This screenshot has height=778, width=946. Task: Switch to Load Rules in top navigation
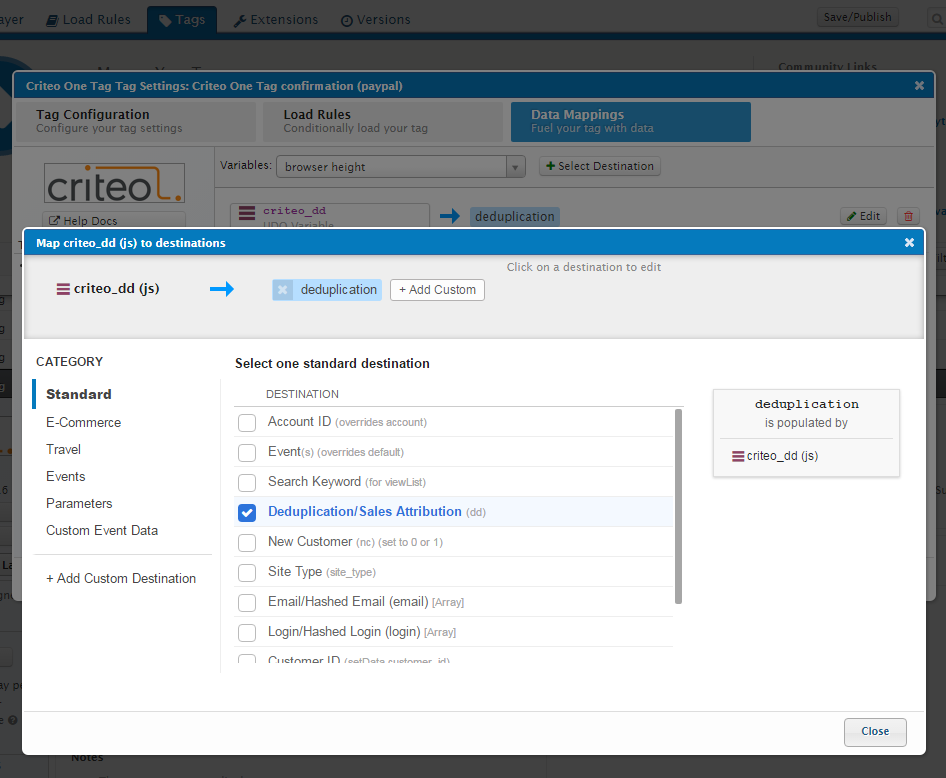click(89, 20)
